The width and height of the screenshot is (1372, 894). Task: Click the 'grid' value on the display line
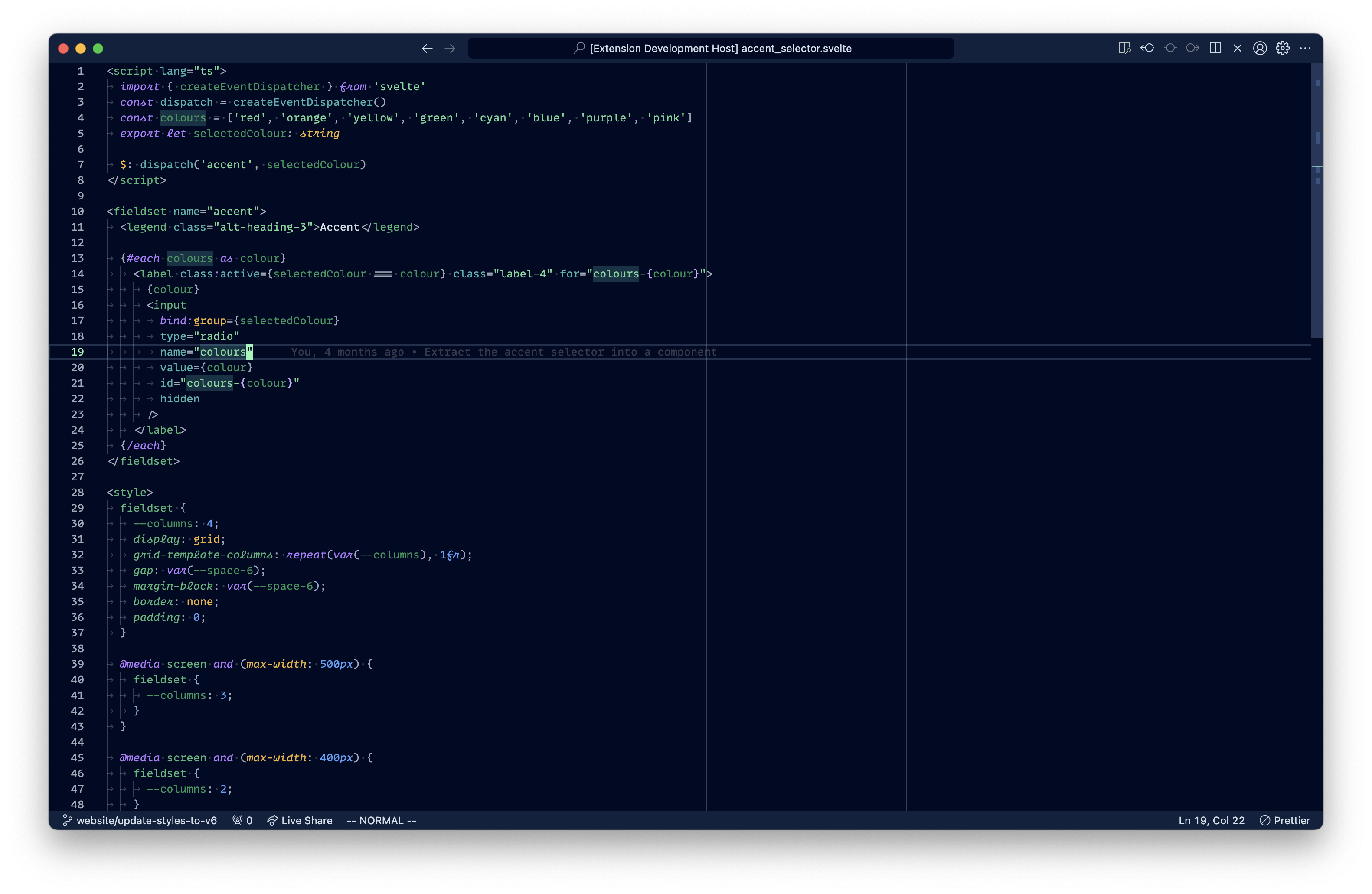click(x=206, y=539)
